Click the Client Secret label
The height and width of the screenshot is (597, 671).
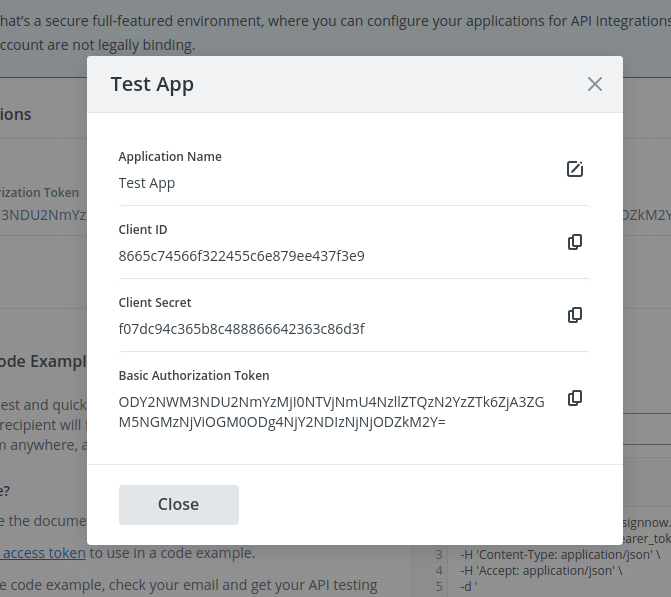[155, 303]
